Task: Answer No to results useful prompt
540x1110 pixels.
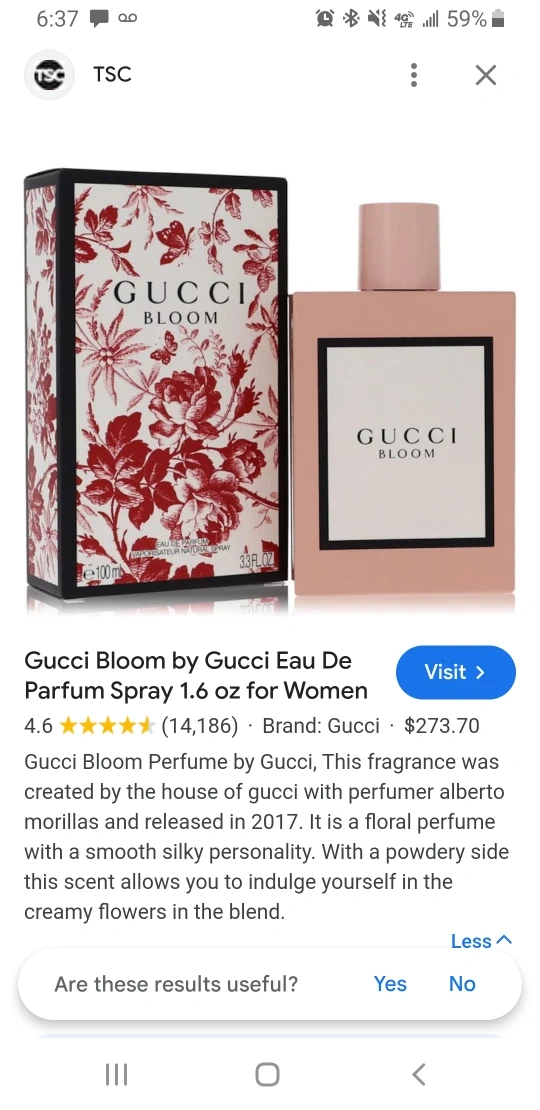Action: pos(462,983)
